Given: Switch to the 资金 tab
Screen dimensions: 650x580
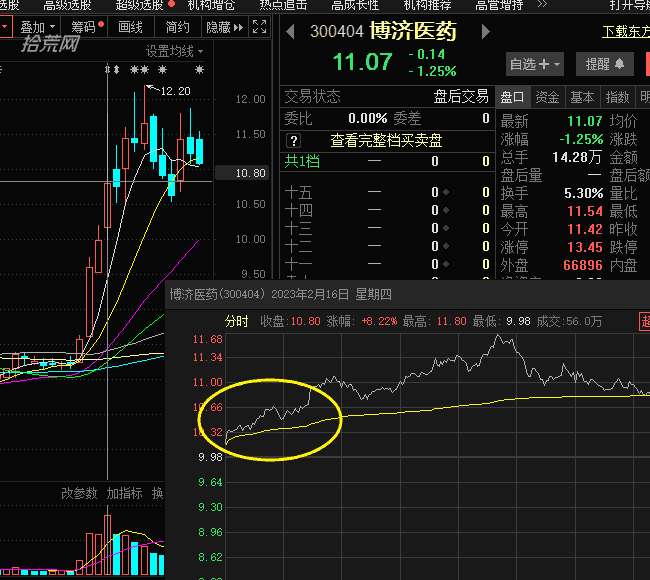Looking at the screenshot, I should [547, 97].
